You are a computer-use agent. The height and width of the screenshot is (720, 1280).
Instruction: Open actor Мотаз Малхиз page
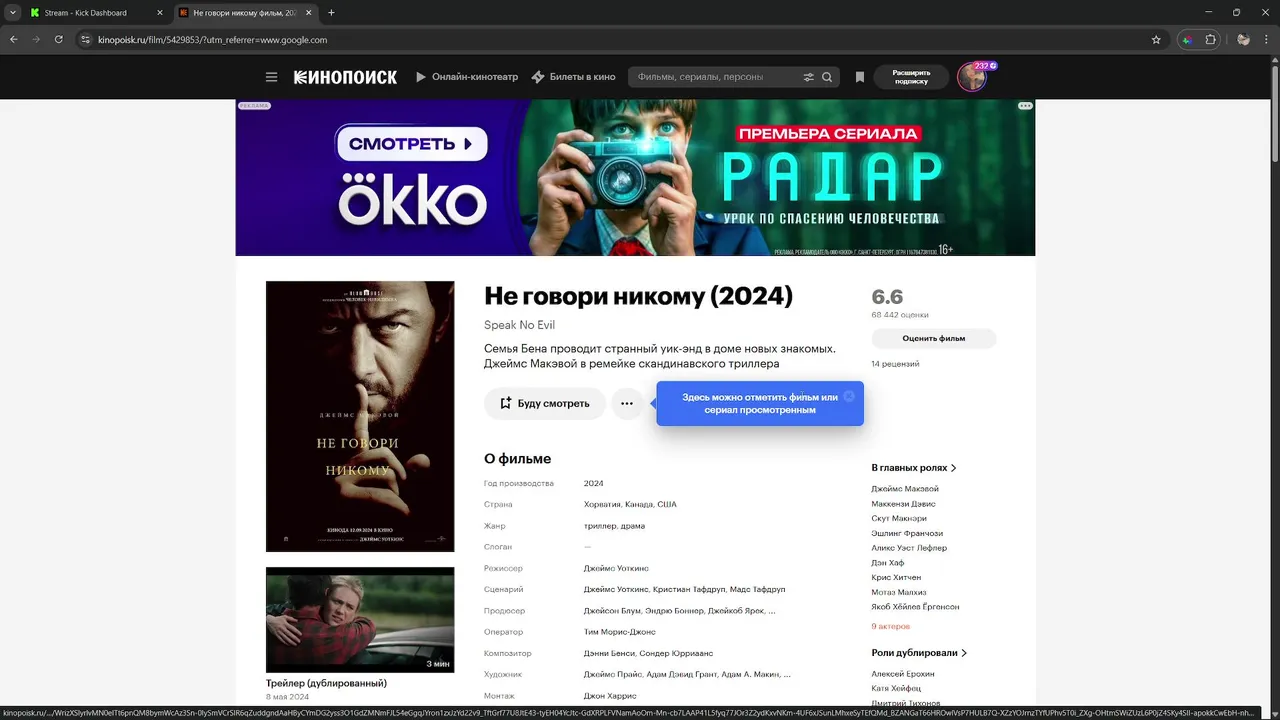899,592
